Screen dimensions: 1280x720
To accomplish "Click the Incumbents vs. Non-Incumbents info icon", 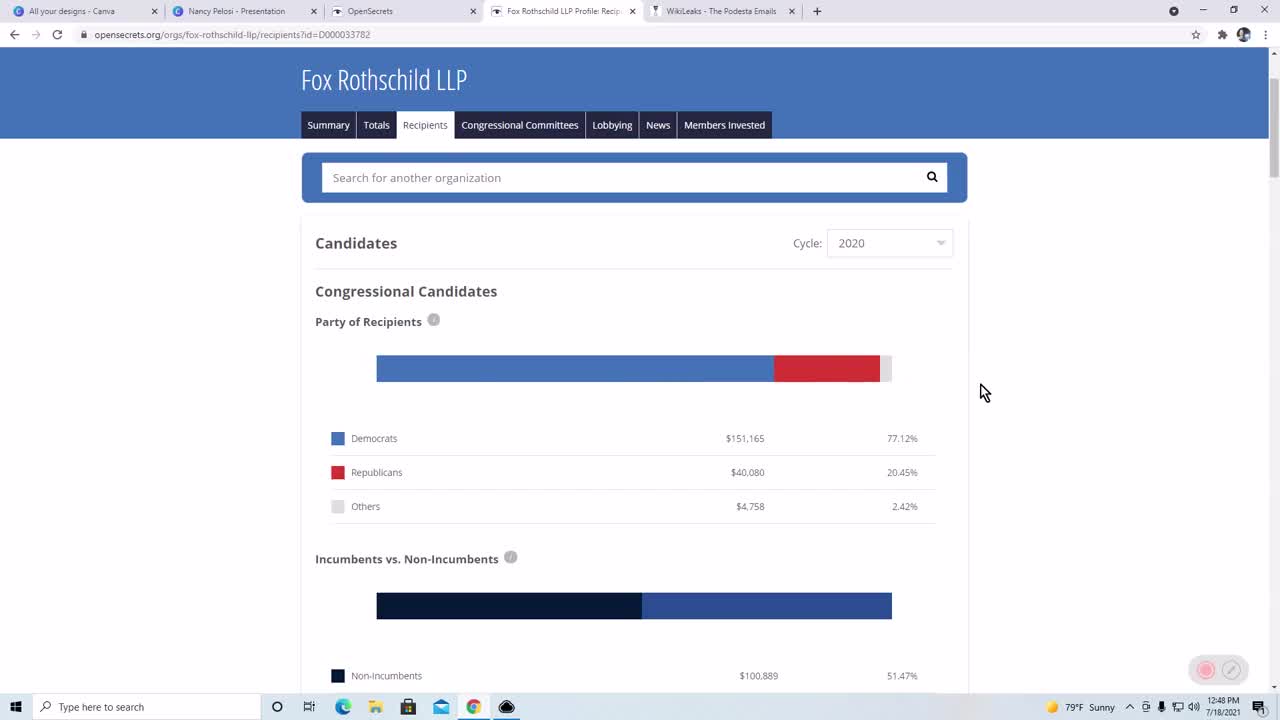I will coord(510,557).
